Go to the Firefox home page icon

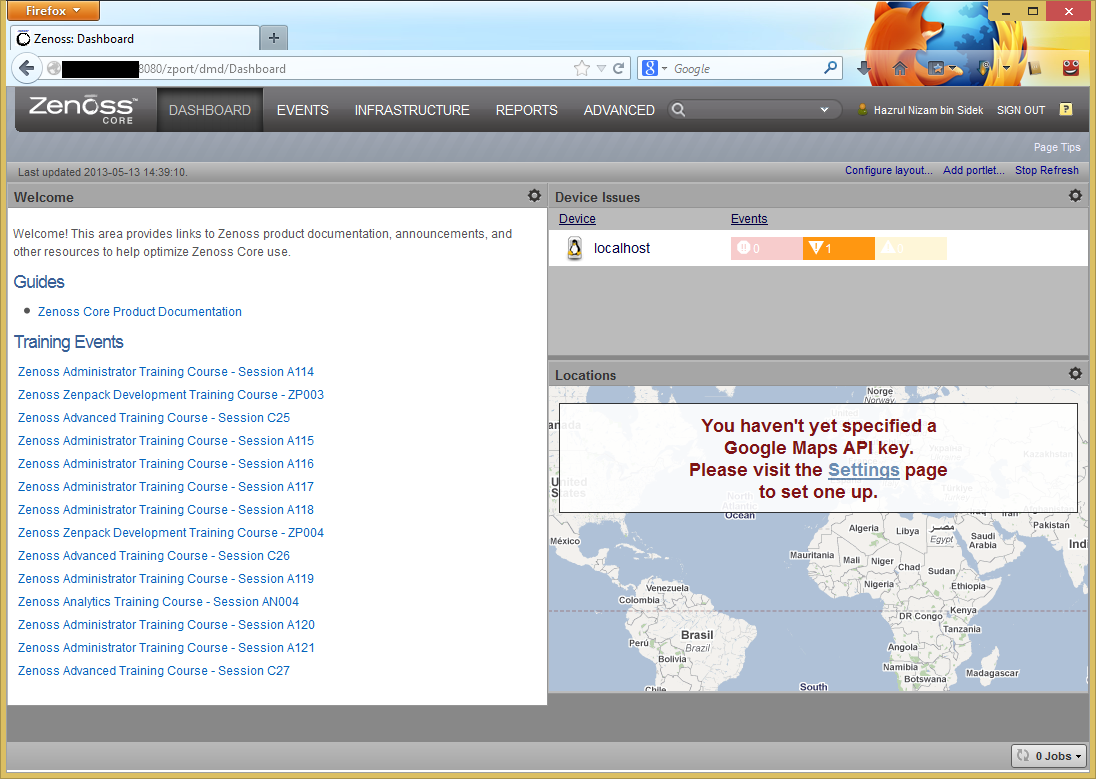pos(900,68)
